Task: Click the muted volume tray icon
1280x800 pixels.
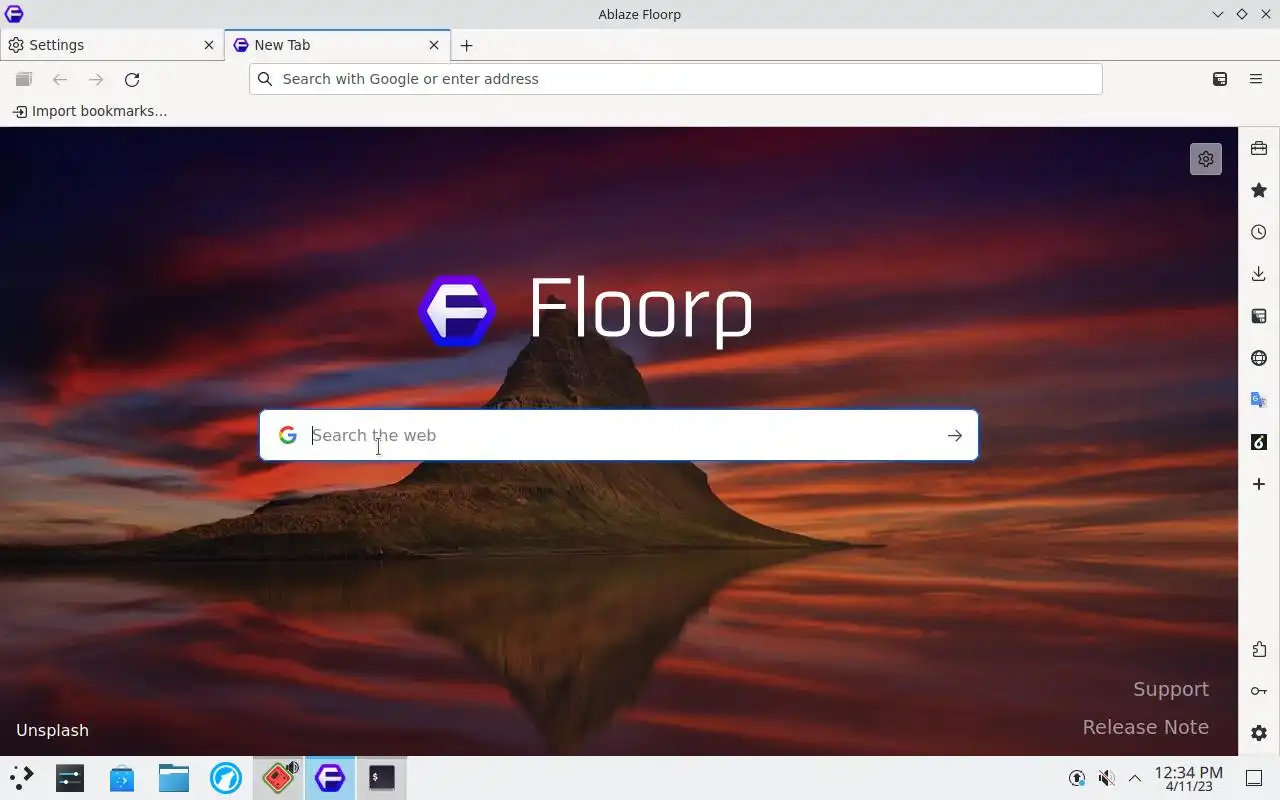Action: [x=1106, y=778]
